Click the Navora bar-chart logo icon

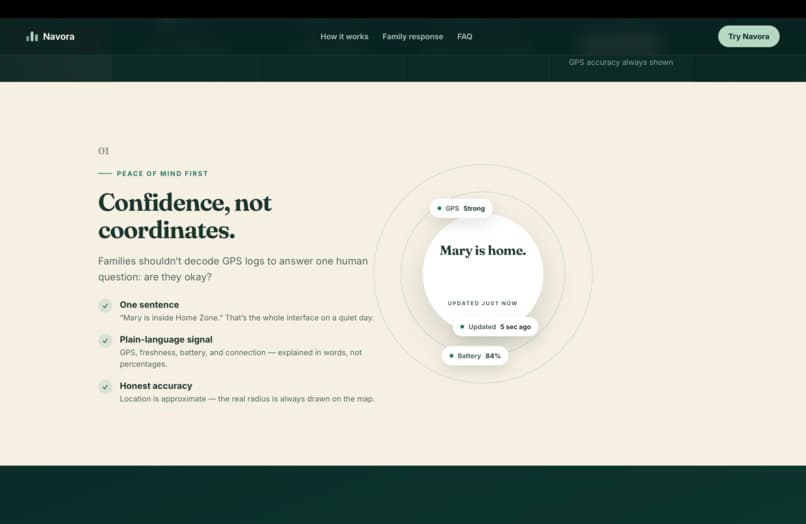pyautogui.click(x=32, y=37)
